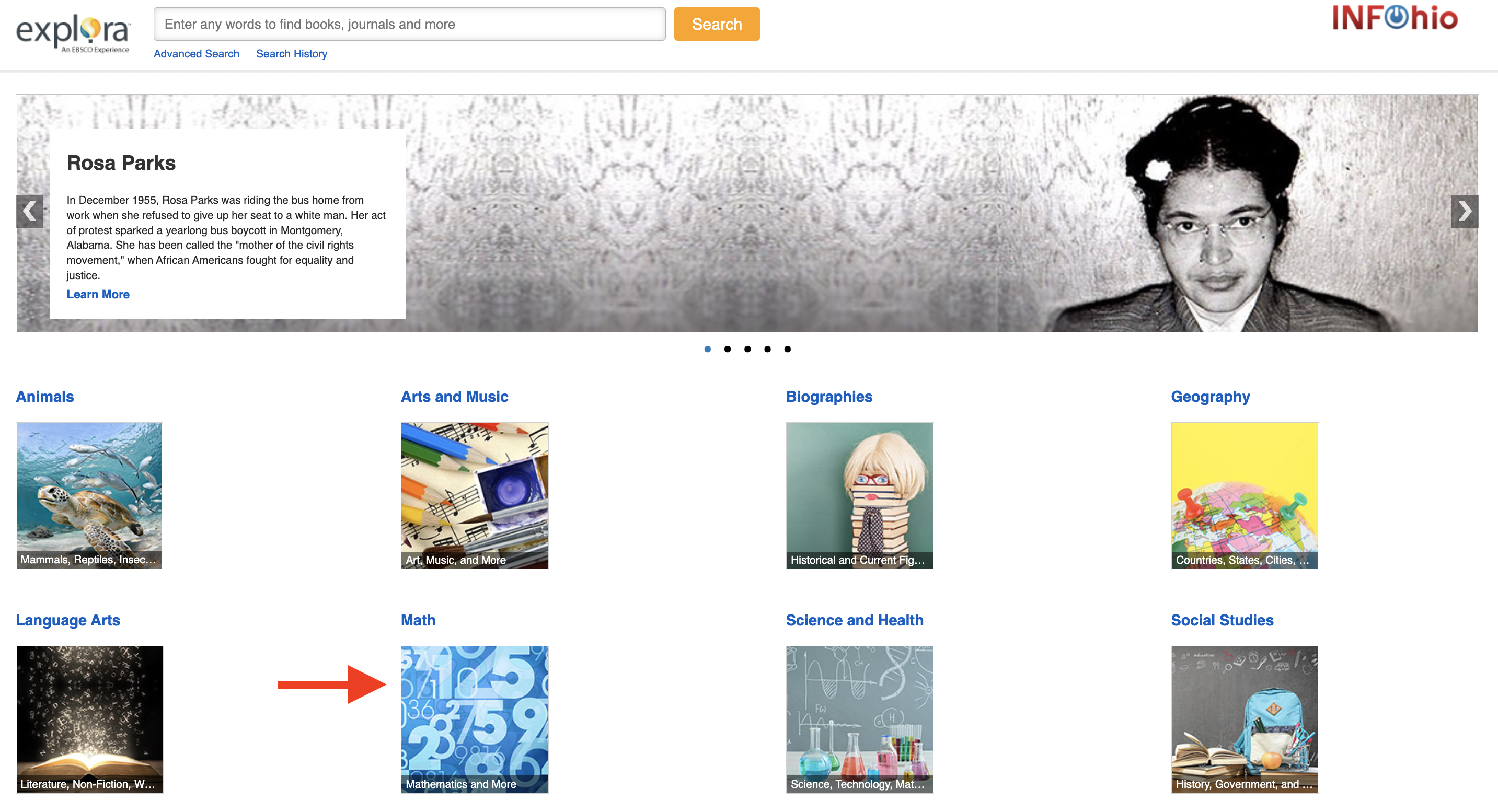
Task: Go to previous carousel slide arrow
Action: click(x=30, y=211)
